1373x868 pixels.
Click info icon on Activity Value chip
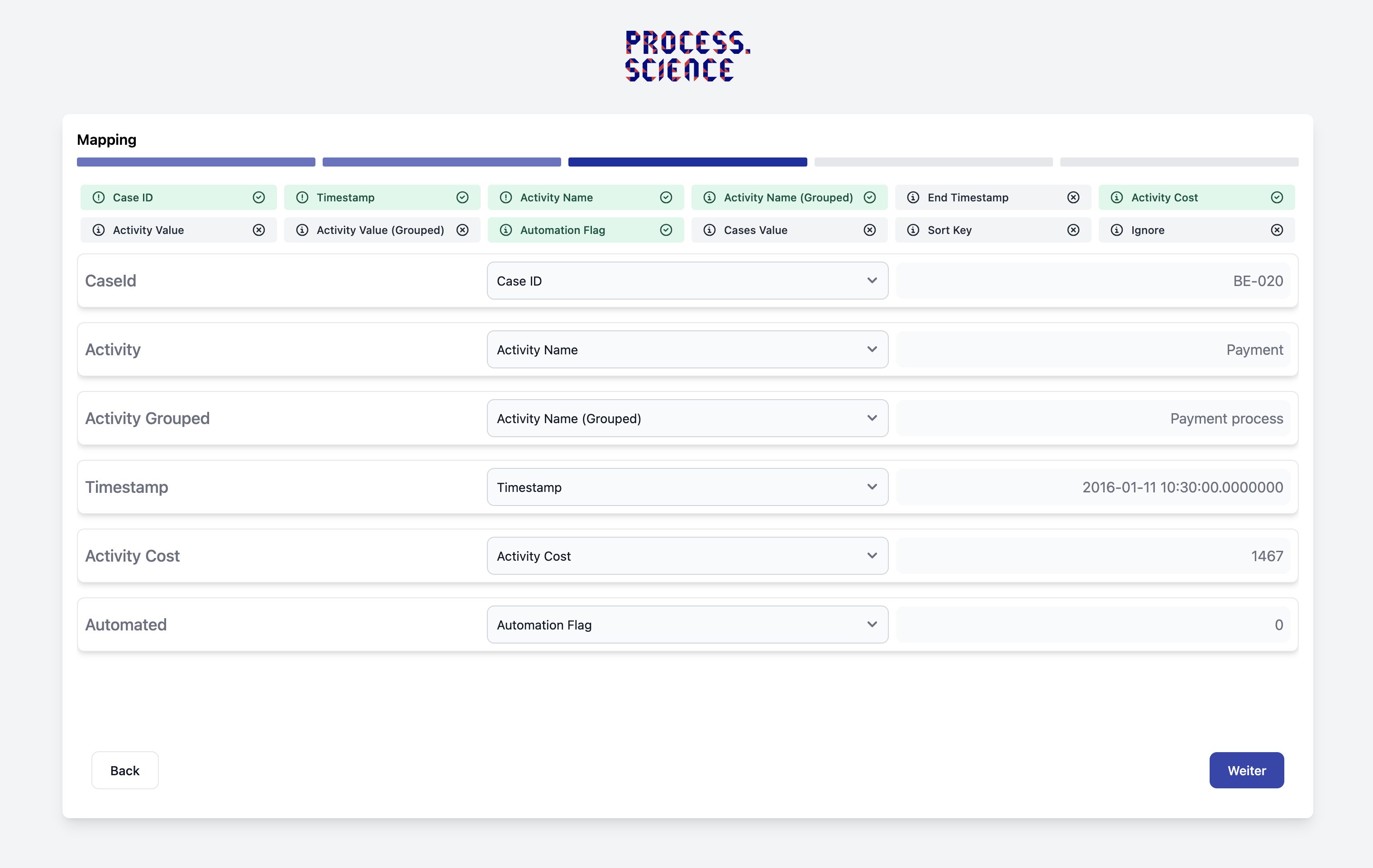(x=99, y=230)
